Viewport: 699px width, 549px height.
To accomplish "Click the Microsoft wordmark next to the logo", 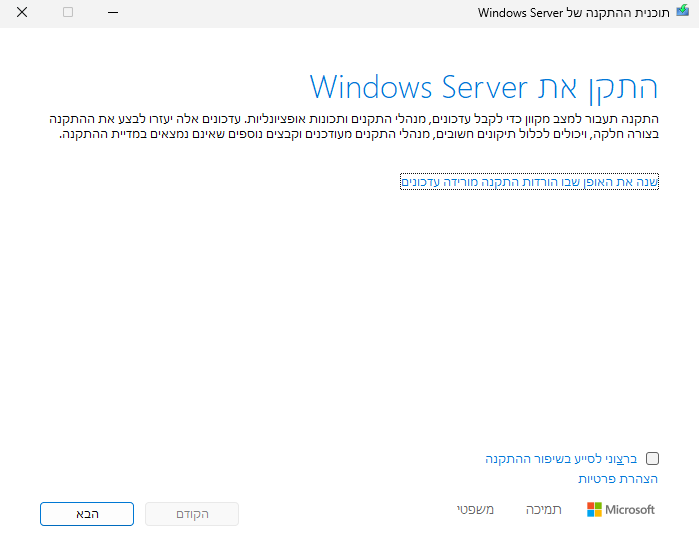I will [630, 510].
